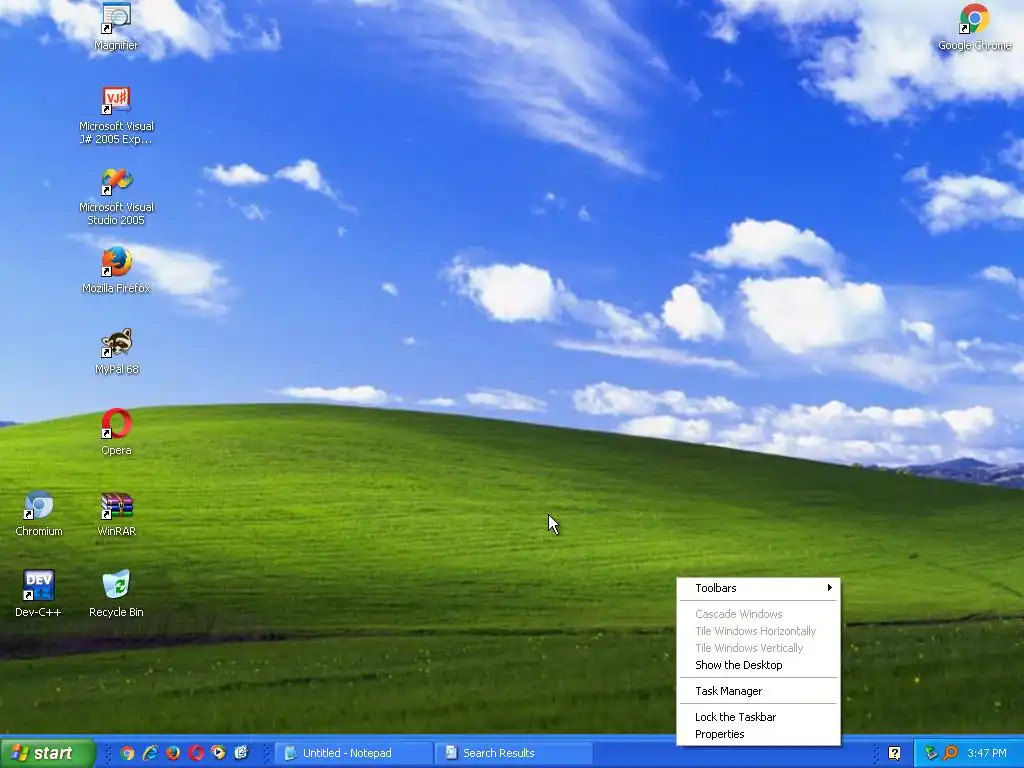The image size is (1024, 768).
Task: Open the Magnifier desktop shortcut
Action: click(116, 26)
